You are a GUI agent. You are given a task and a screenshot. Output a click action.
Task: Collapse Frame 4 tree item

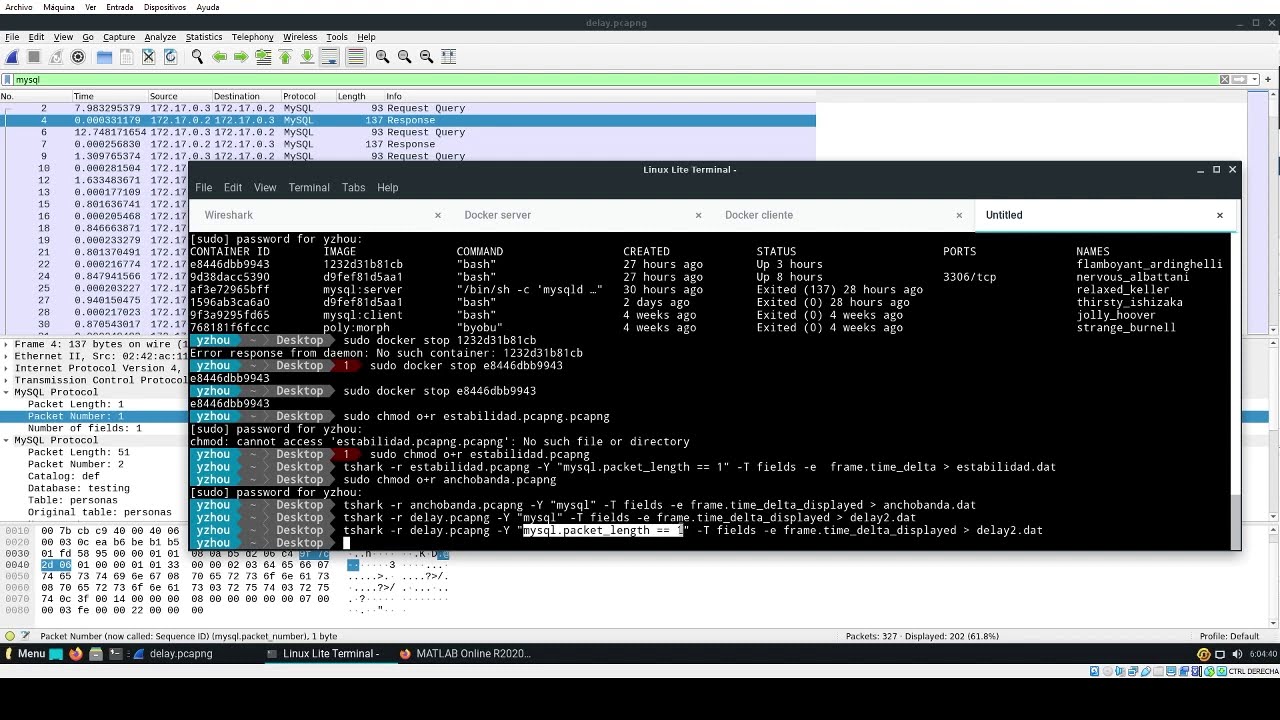click(x=6, y=345)
